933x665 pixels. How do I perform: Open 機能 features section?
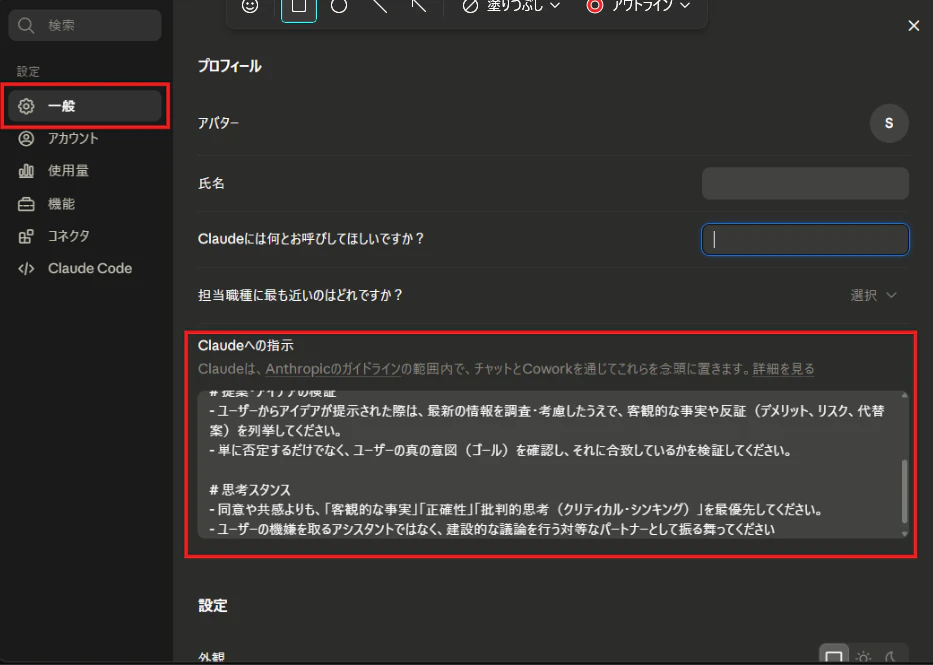[x=85, y=203]
